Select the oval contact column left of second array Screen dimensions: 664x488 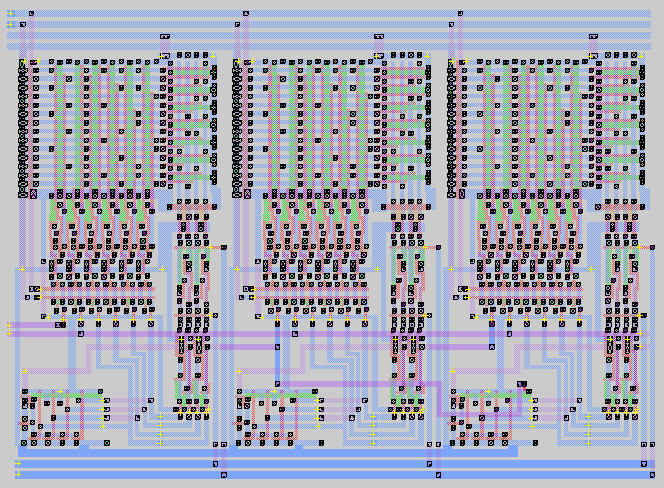coord(237,128)
